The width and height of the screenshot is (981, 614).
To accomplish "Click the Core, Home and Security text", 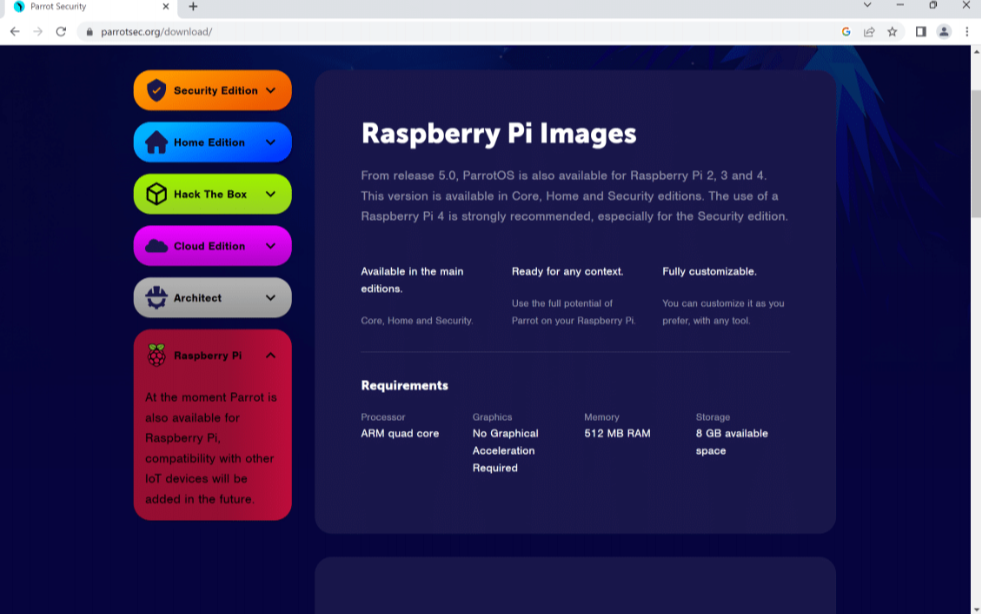I will (x=417, y=320).
